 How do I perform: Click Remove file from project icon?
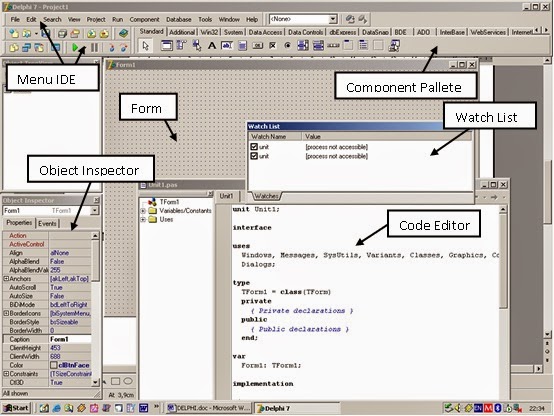pyautogui.click(x=104, y=34)
